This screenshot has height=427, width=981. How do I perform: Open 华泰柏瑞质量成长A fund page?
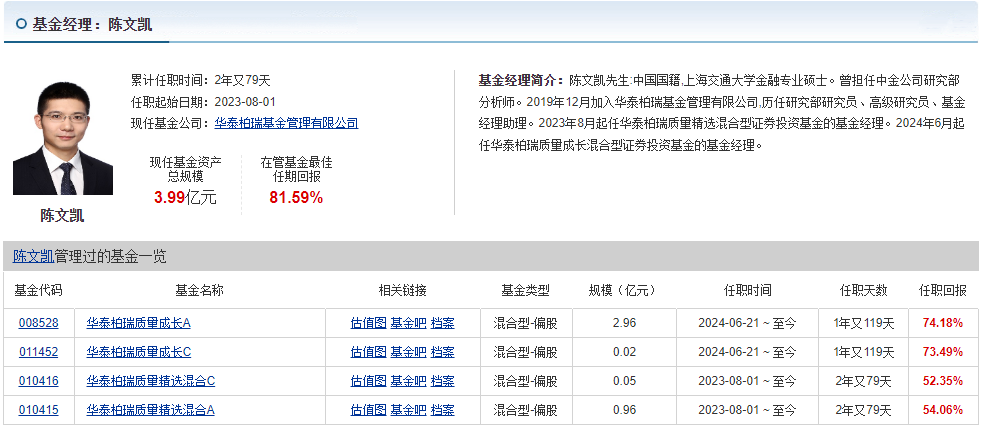pos(138,323)
